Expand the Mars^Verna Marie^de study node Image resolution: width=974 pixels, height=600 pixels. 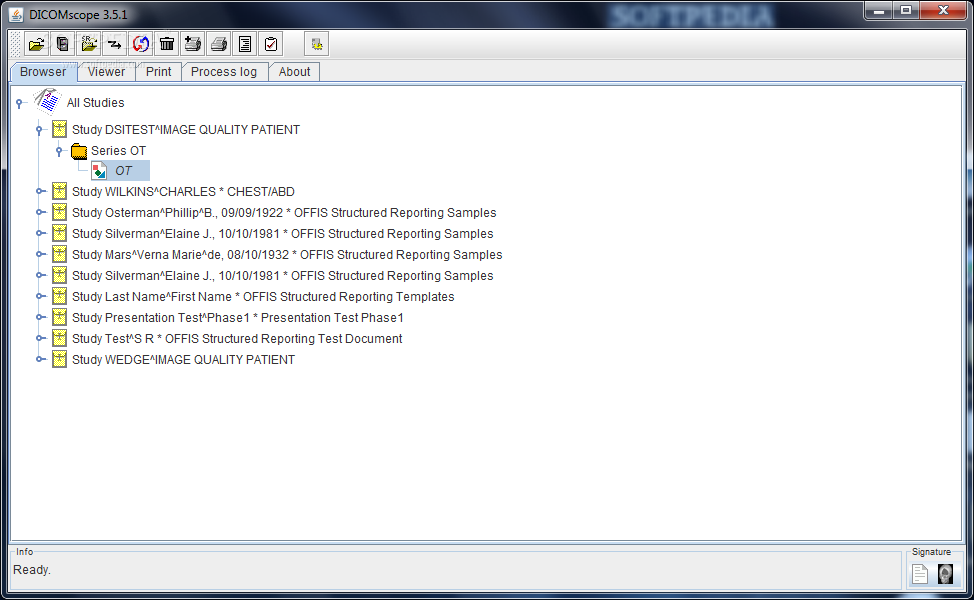pyautogui.click(x=40, y=254)
